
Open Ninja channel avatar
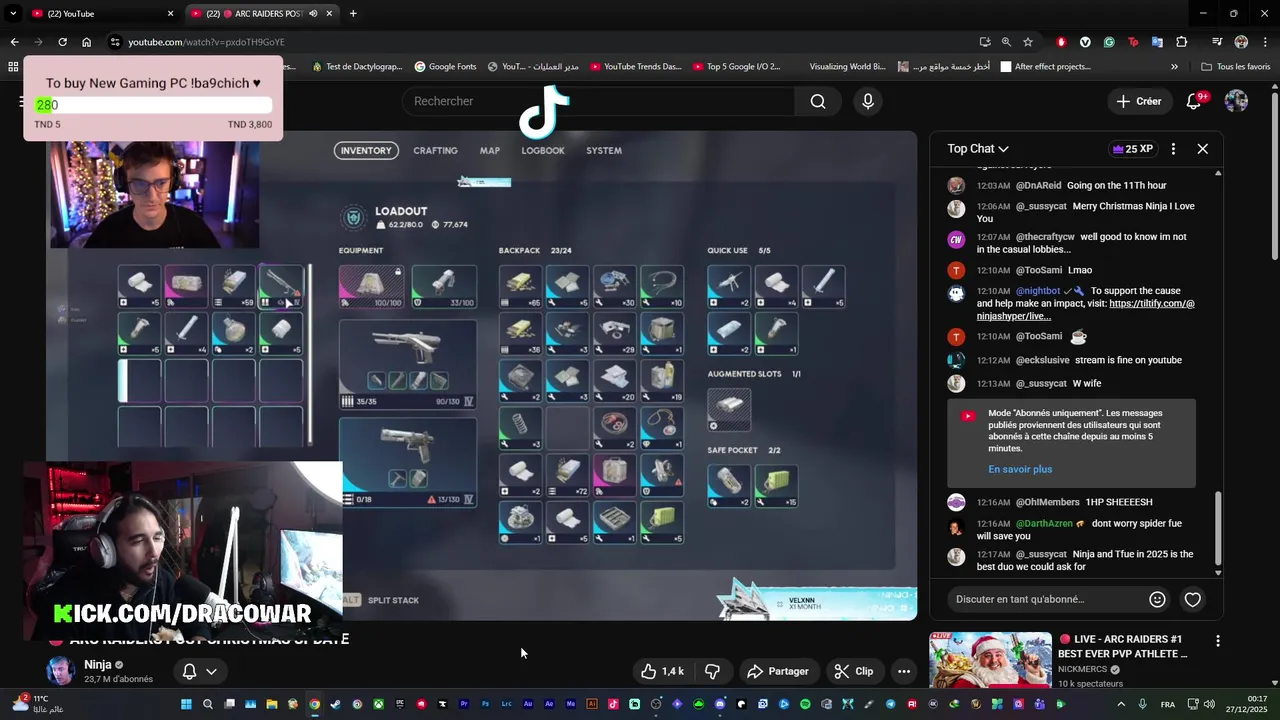coord(61,671)
